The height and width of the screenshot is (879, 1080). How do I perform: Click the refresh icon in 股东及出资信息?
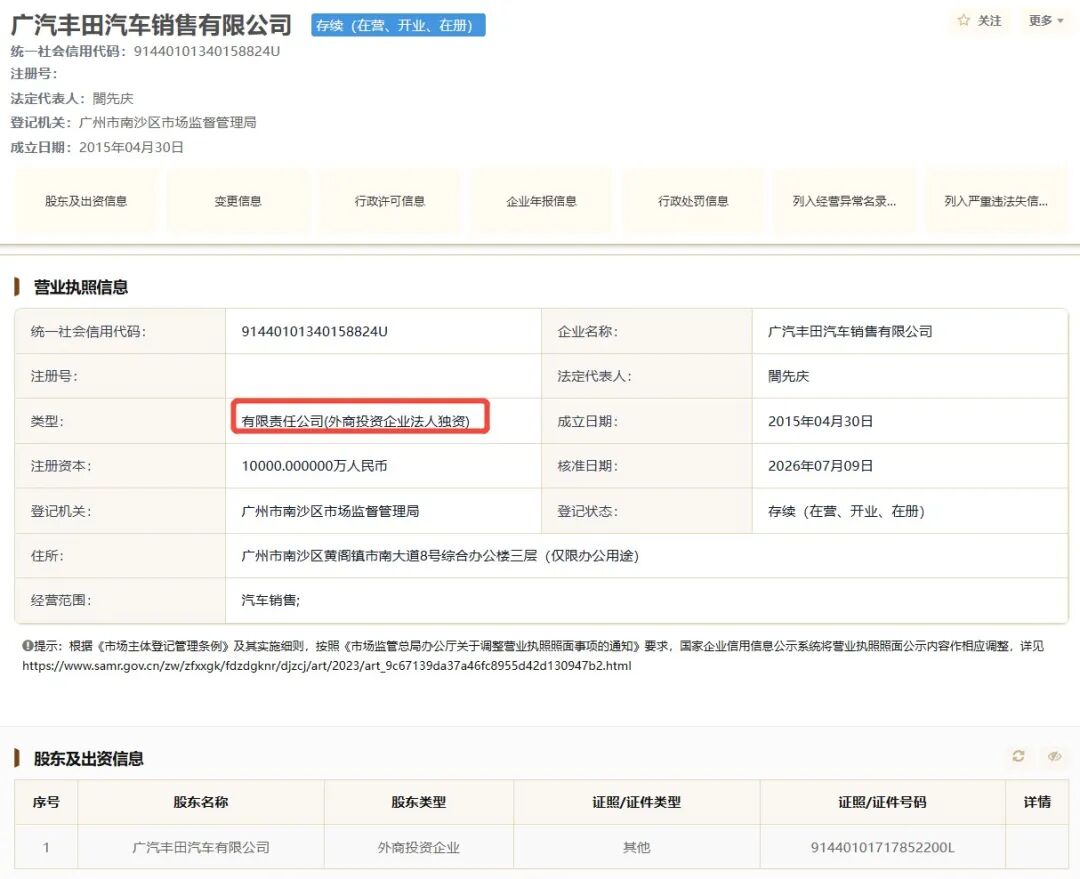pyautogui.click(x=1018, y=756)
